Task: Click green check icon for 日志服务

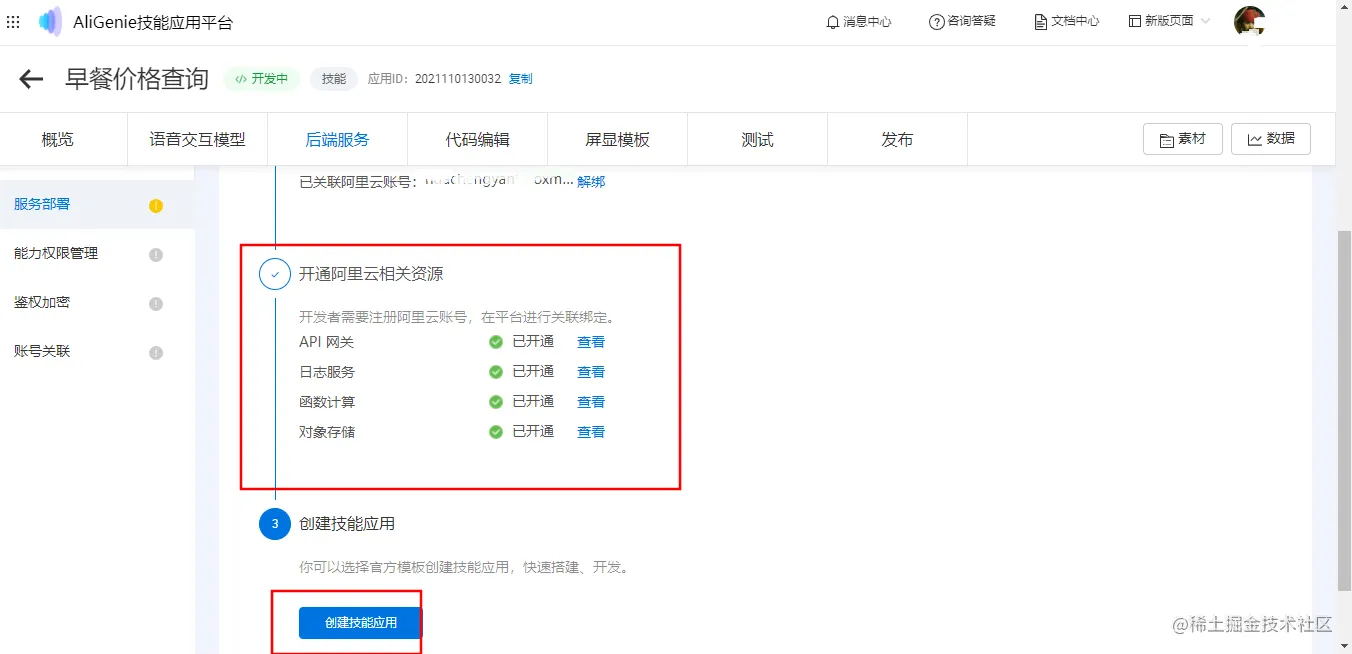Action: pyautogui.click(x=496, y=372)
